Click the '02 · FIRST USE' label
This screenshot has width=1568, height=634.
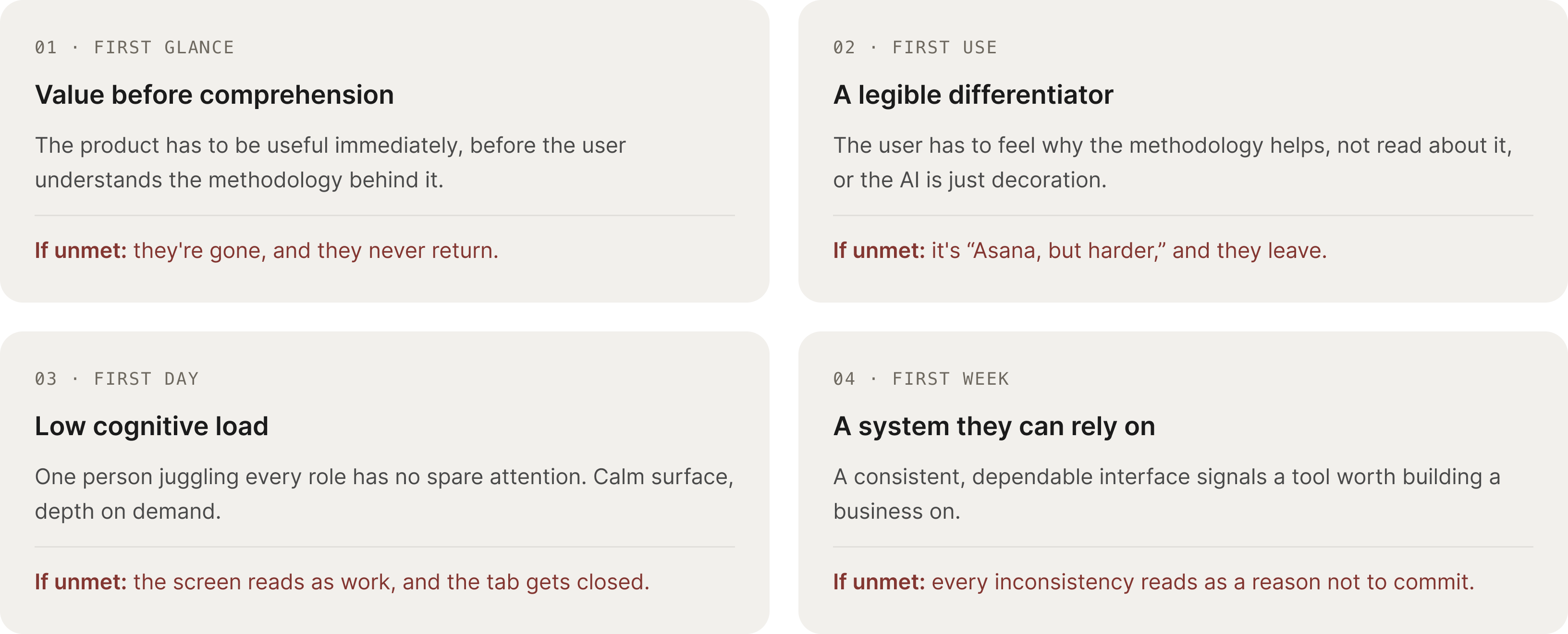coord(915,48)
